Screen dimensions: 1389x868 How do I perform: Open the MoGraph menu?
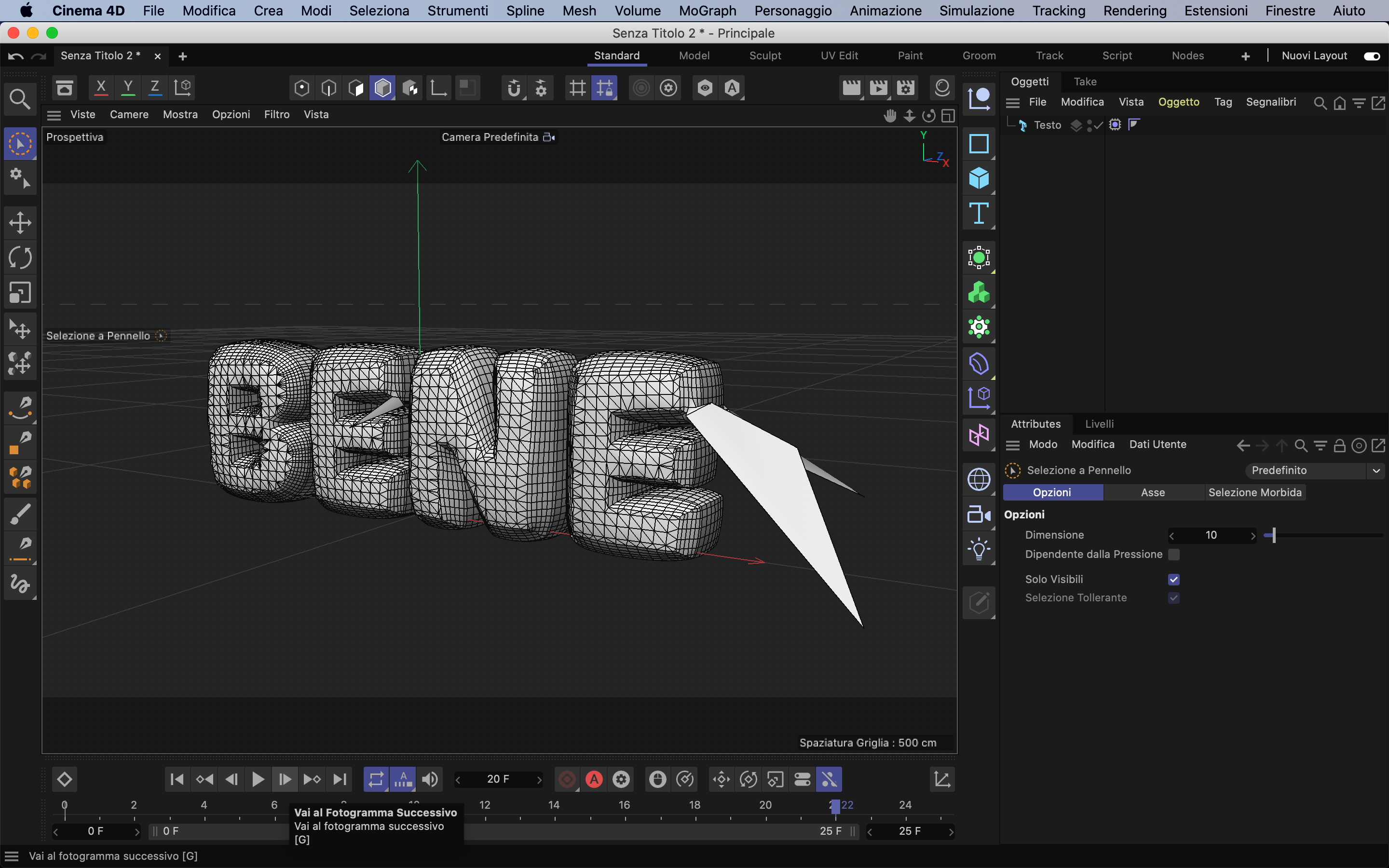pyautogui.click(x=707, y=10)
